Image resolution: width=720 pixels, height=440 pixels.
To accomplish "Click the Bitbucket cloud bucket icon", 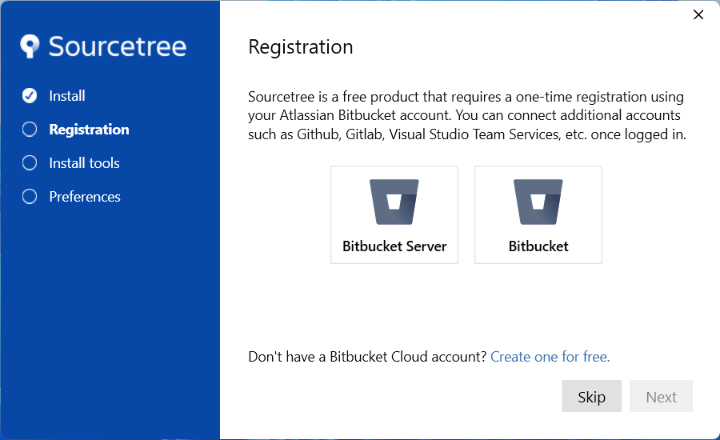I will click(538, 202).
